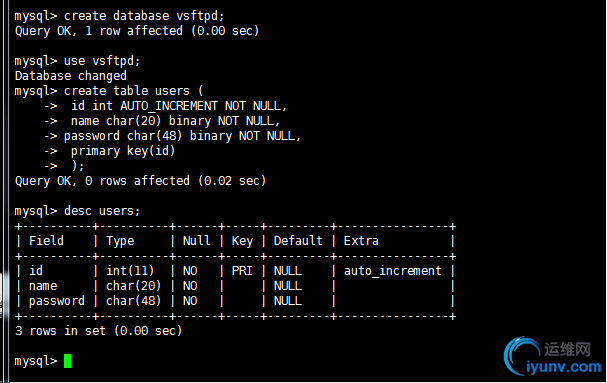
Task: Click the Type column header
Action: pos(120,241)
